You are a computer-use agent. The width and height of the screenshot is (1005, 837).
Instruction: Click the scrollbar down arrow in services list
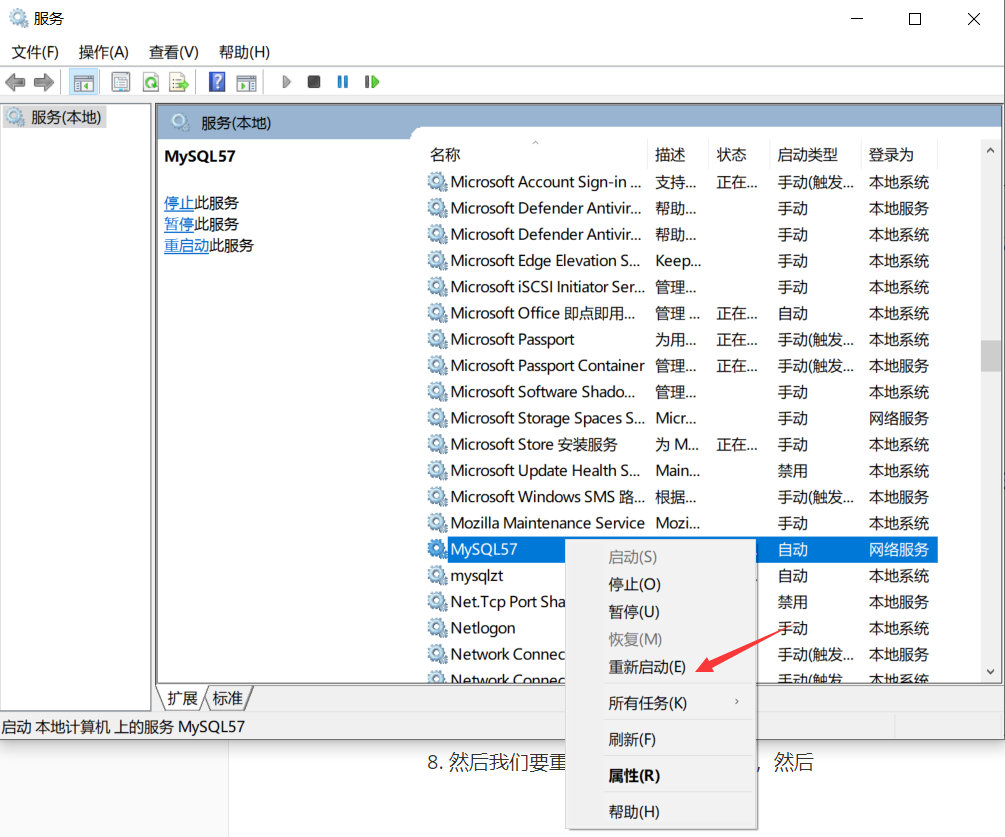[x=990, y=672]
